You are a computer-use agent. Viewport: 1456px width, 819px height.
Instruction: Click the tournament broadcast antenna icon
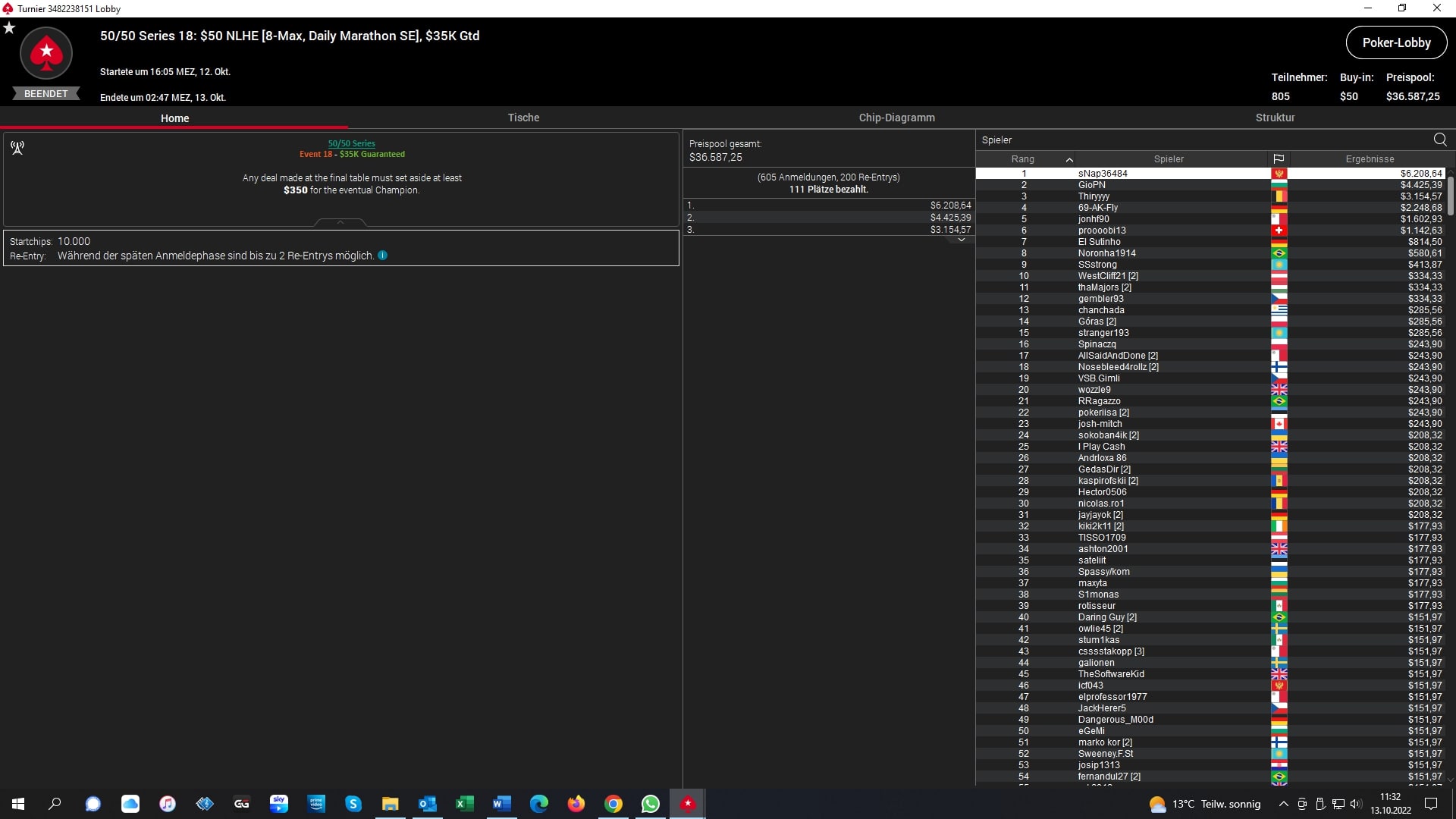(x=17, y=147)
